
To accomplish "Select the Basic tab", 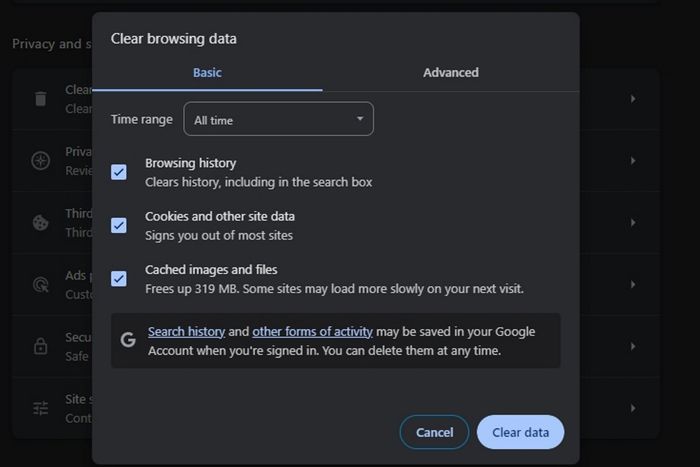I will point(207,73).
